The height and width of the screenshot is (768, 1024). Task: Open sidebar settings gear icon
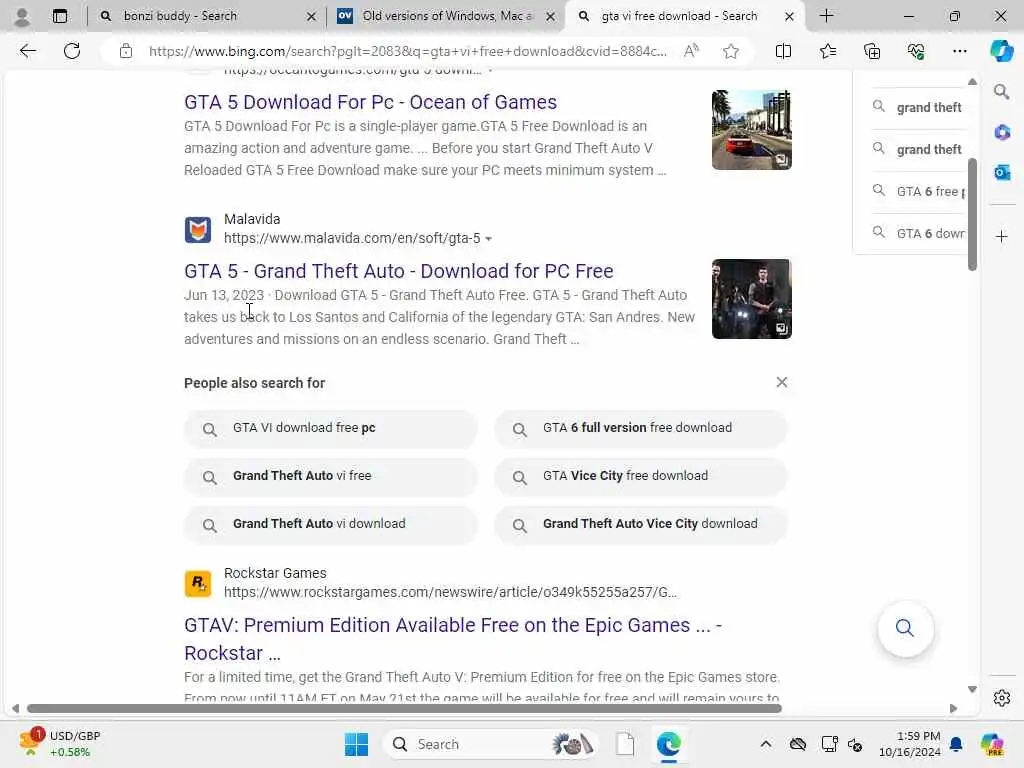(1002, 698)
